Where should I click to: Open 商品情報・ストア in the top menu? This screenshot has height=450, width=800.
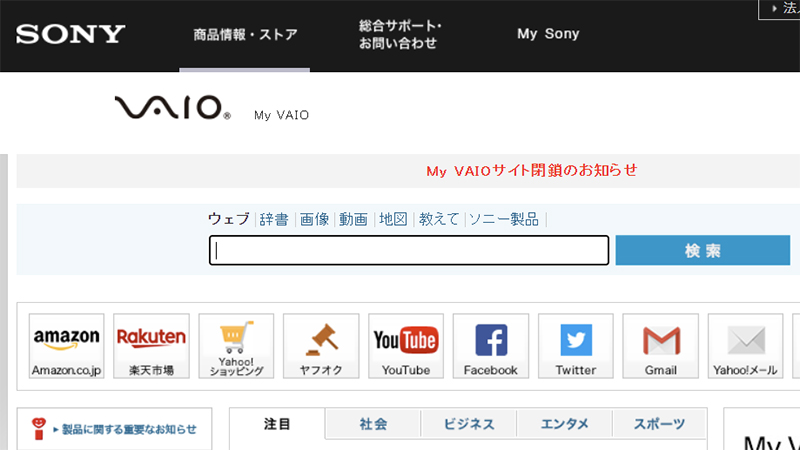(x=245, y=35)
